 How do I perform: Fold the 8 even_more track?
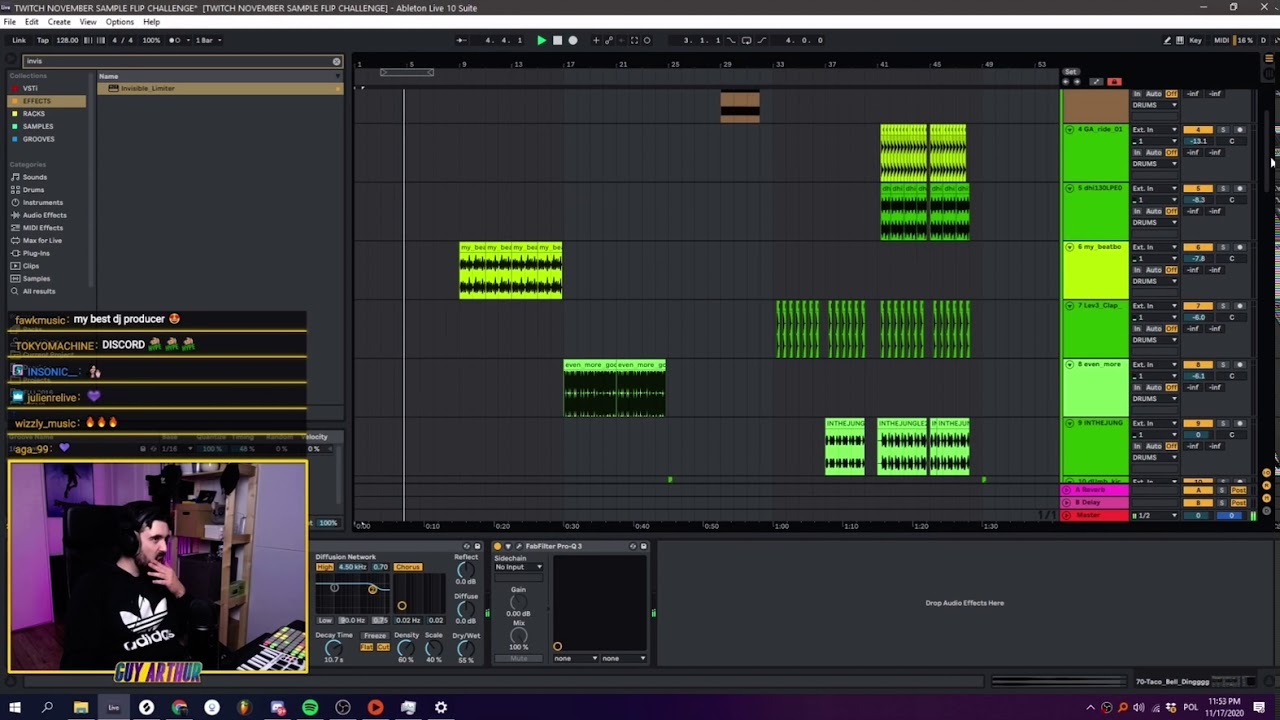point(1069,365)
